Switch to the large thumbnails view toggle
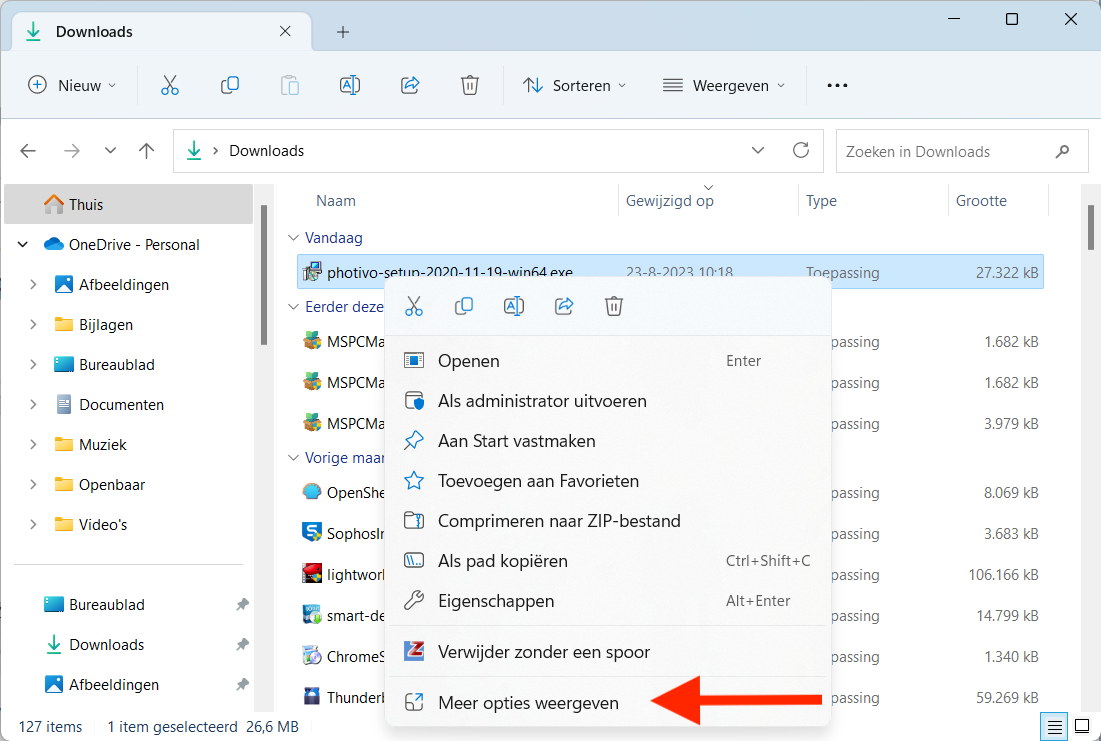The image size is (1101, 741). point(1081,726)
